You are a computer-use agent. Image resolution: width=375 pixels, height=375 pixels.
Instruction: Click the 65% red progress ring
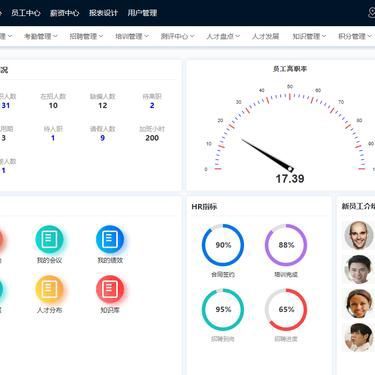pos(286,309)
